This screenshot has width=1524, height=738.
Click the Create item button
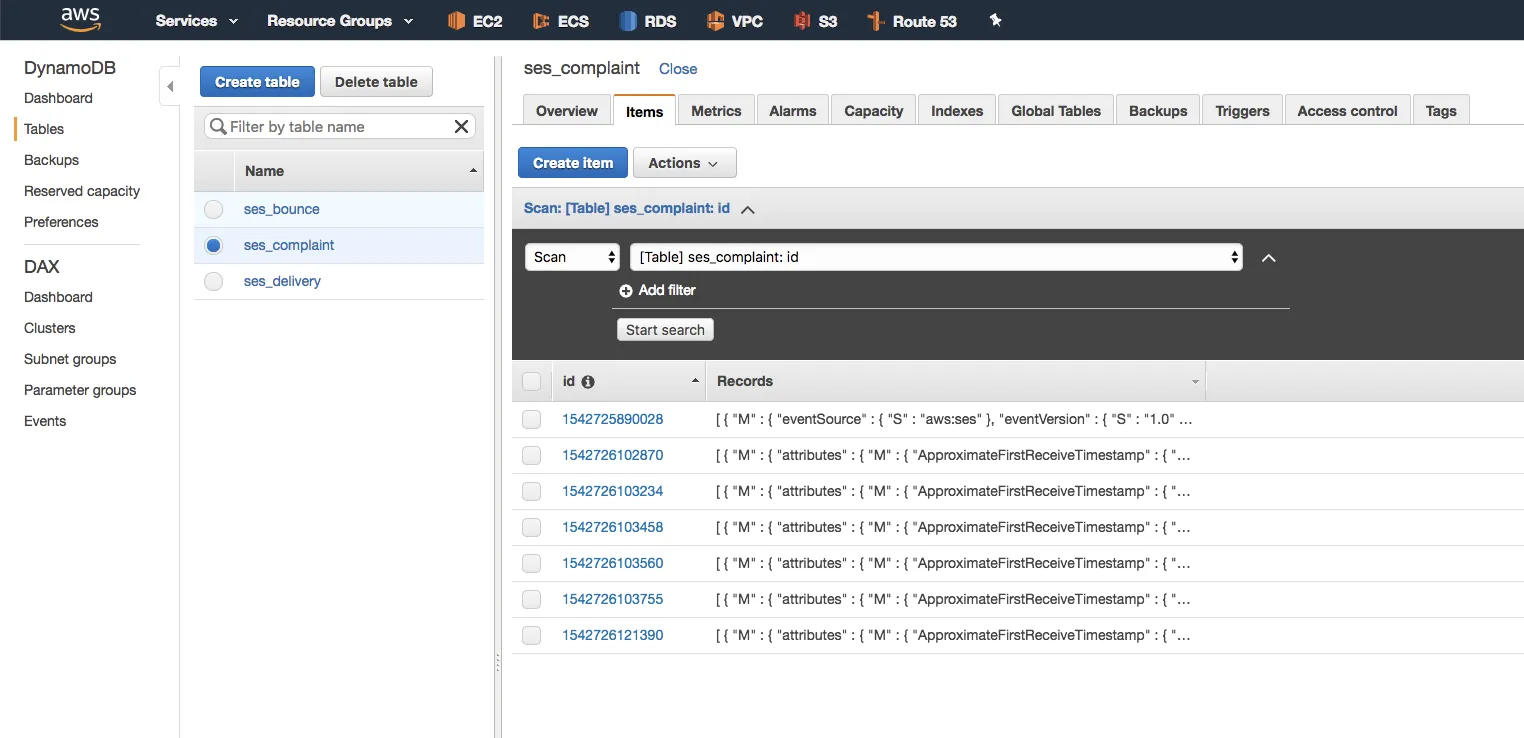pos(572,163)
